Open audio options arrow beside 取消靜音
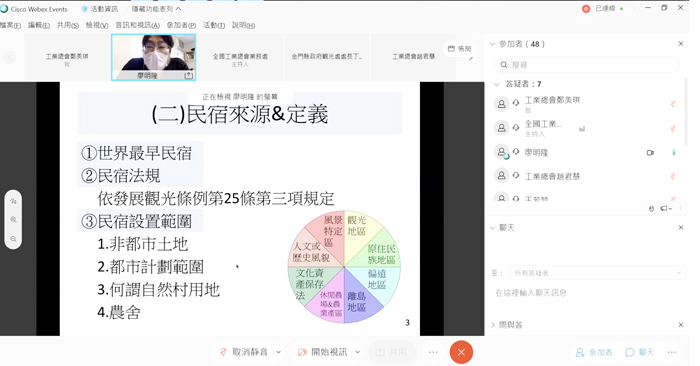Image resolution: width=700 pixels, height=366 pixels. [279, 352]
